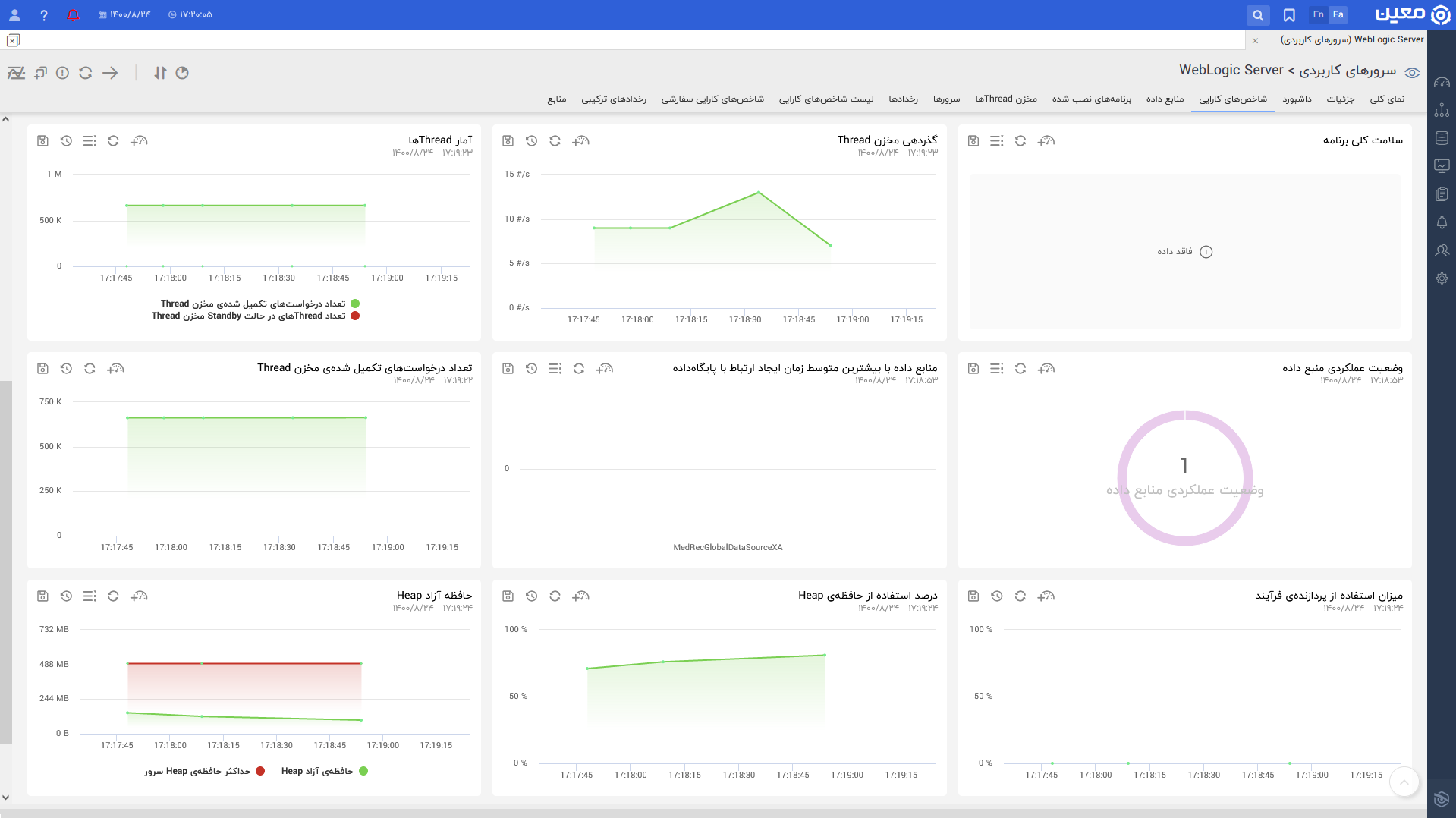Open history of the گذردهی مخزن Thread panel
This screenshot has height=818, width=1456.
click(x=531, y=141)
